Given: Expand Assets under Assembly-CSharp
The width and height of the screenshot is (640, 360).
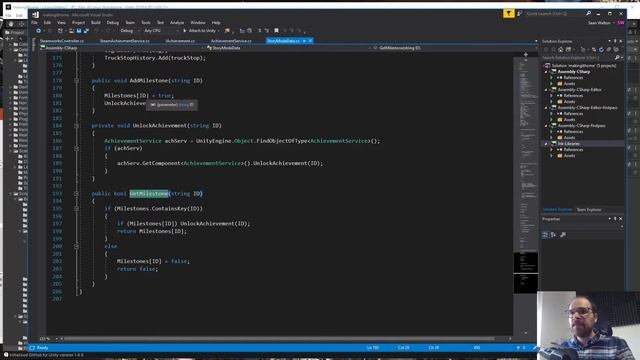Looking at the screenshot, I should tap(551, 84).
